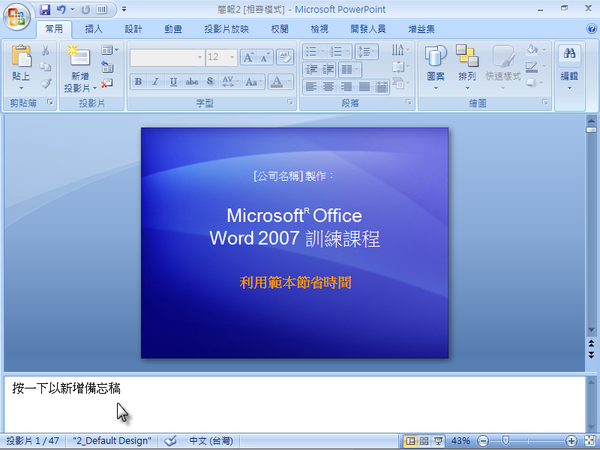
Task: Switch to Slide Sorter view
Action: pos(424,441)
